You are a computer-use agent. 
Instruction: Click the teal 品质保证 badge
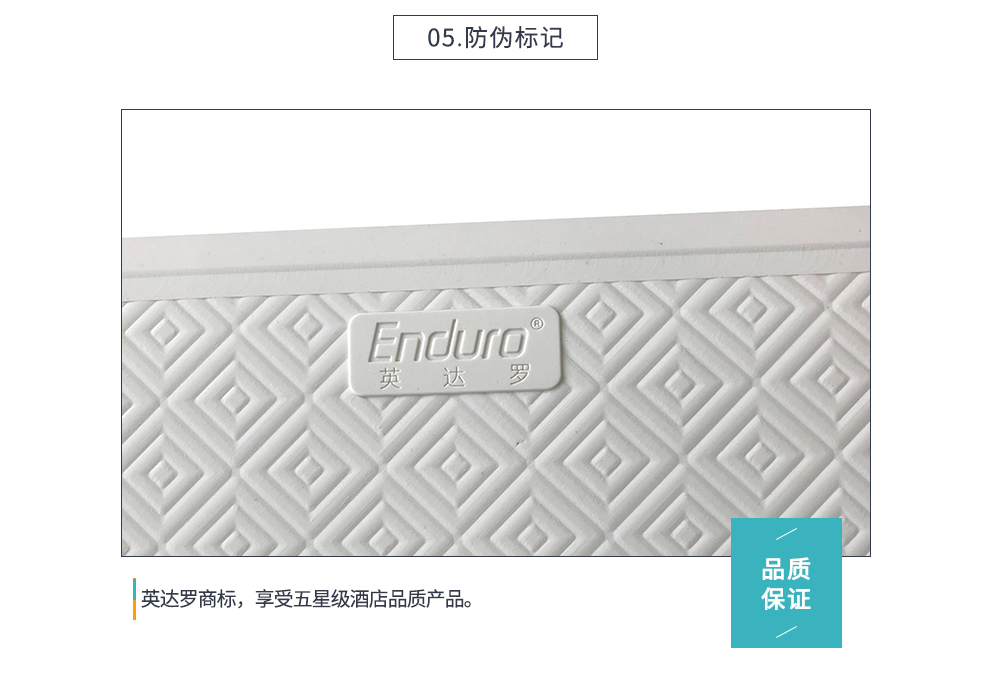tap(786, 583)
